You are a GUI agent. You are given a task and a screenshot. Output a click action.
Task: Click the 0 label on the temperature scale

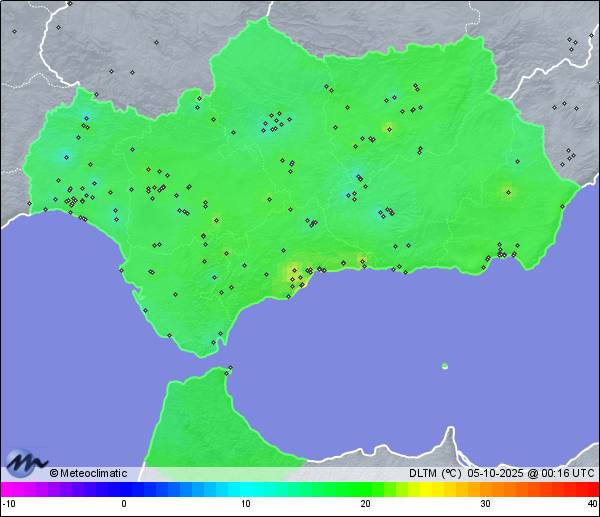(124, 504)
